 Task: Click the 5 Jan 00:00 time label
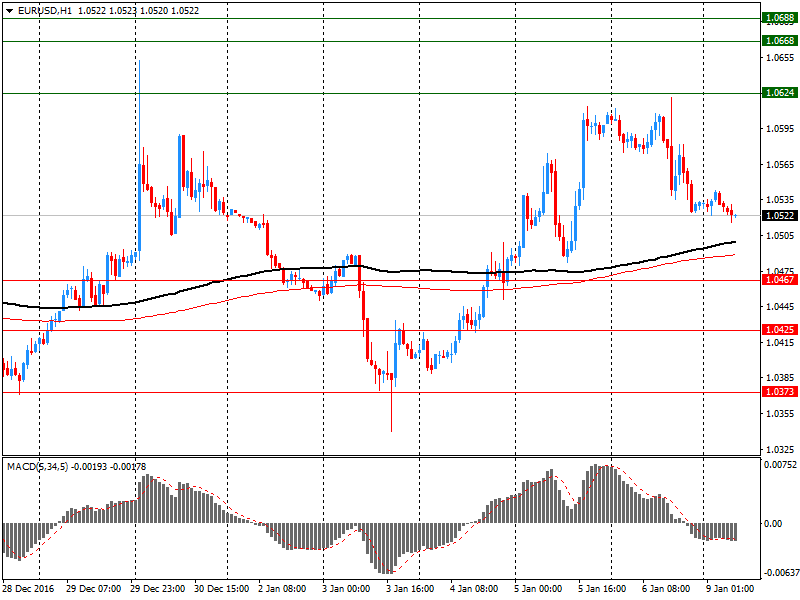[x=538, y=589]
